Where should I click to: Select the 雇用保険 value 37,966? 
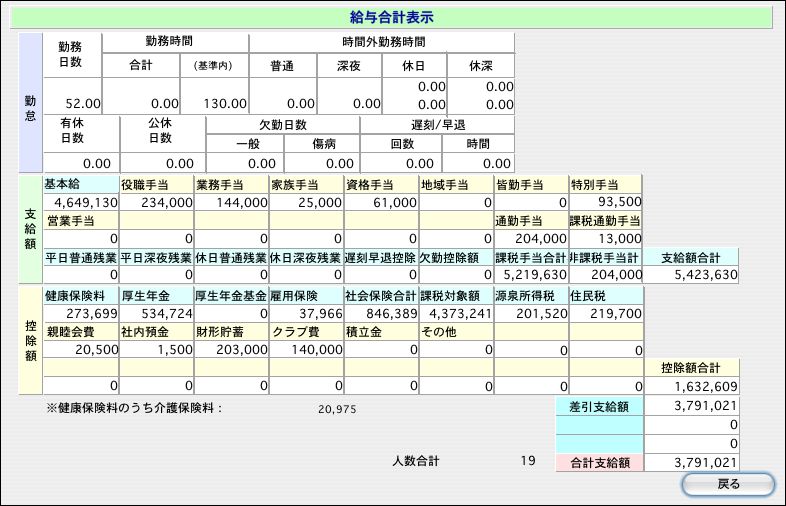(306, 313)
